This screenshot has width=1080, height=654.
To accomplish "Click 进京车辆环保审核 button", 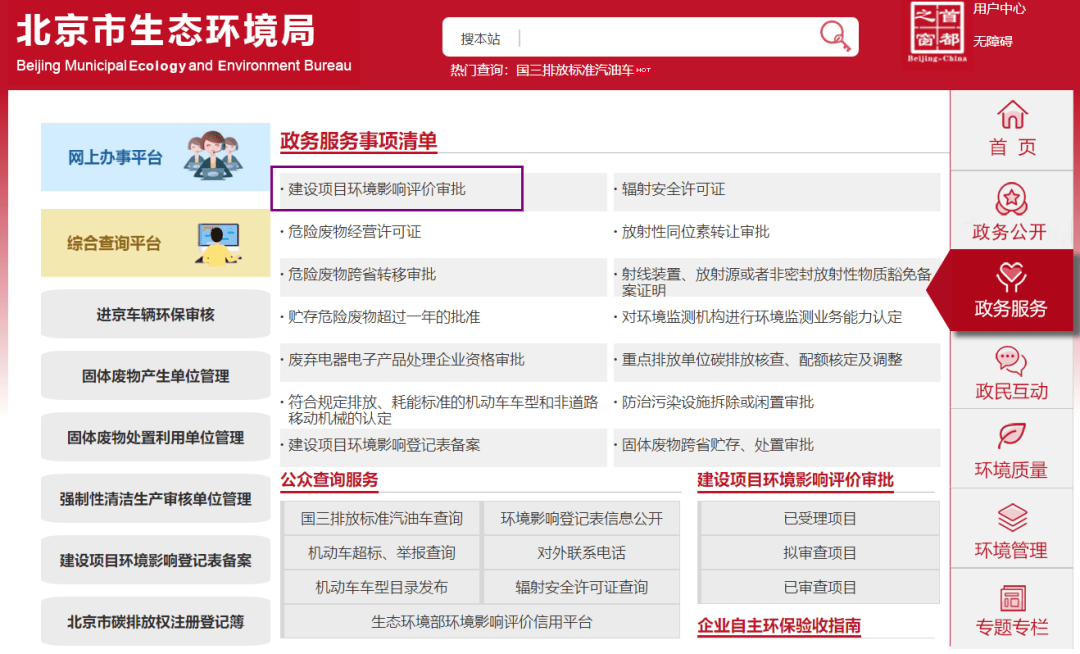I will tap(155, 315).
